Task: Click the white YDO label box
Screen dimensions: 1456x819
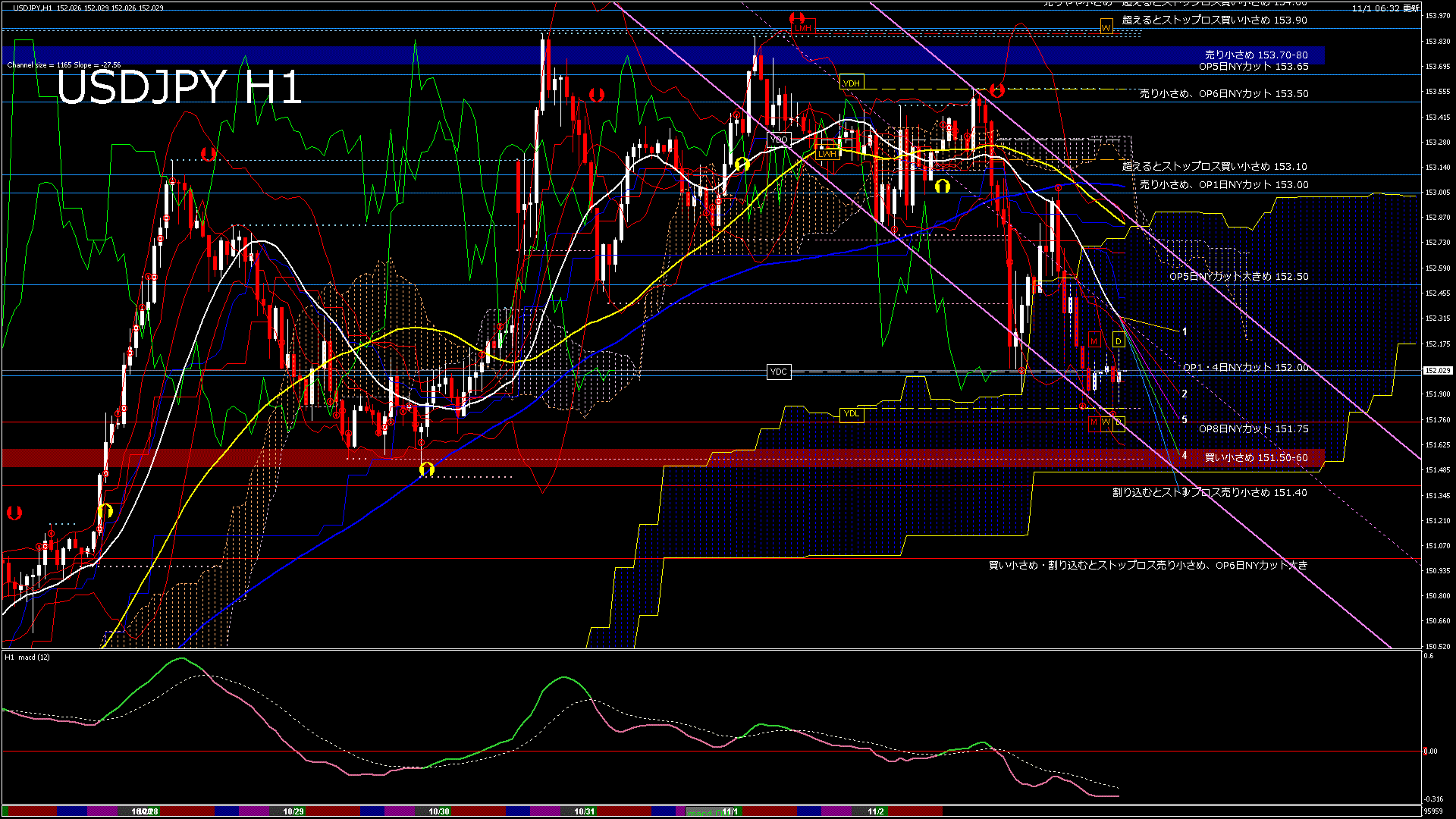Action: pos(779,140)
